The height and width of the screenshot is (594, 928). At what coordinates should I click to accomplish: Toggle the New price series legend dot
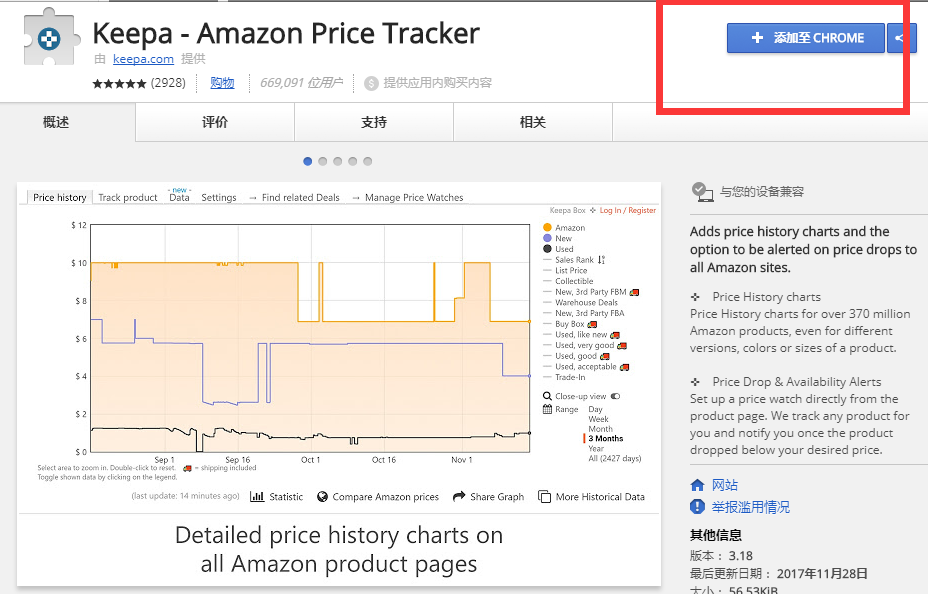tap(547, 238)
